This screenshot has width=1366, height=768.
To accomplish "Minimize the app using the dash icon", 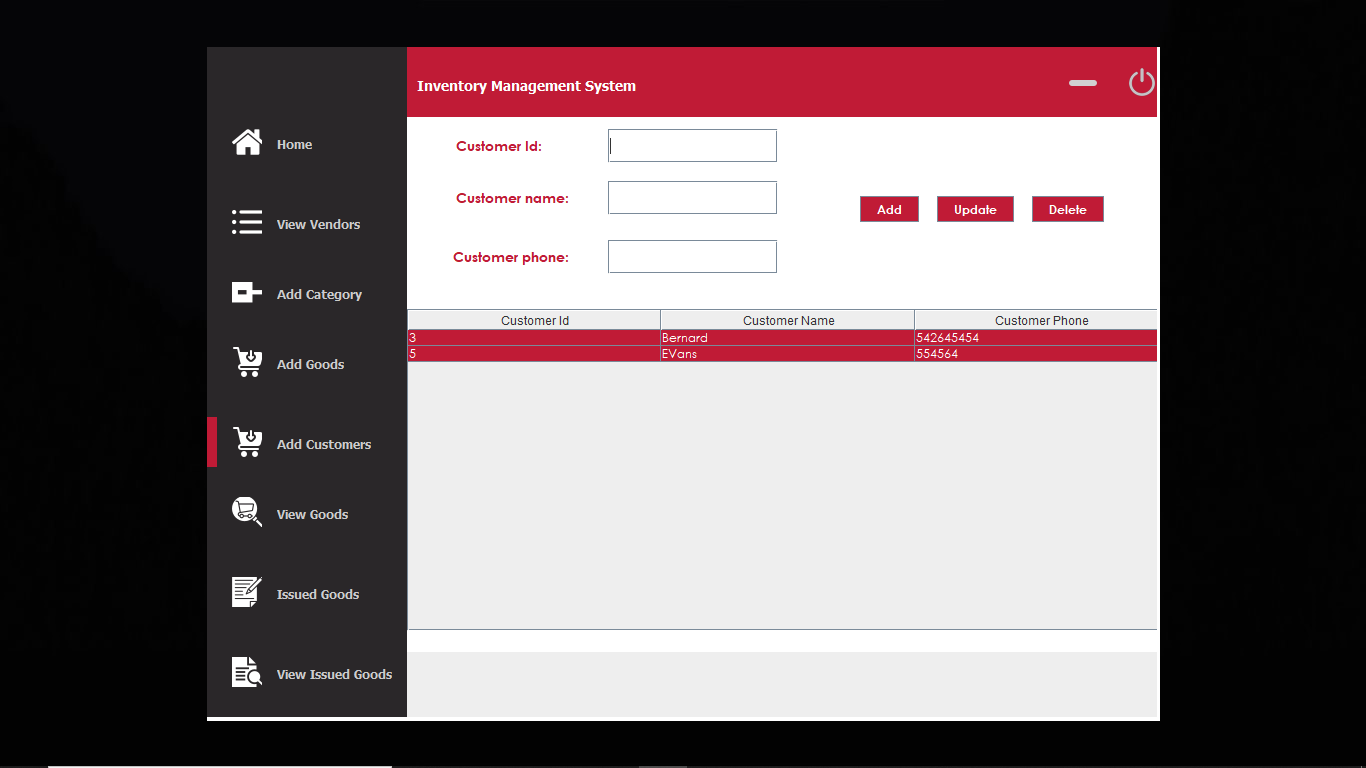I will pos(1083,83).
